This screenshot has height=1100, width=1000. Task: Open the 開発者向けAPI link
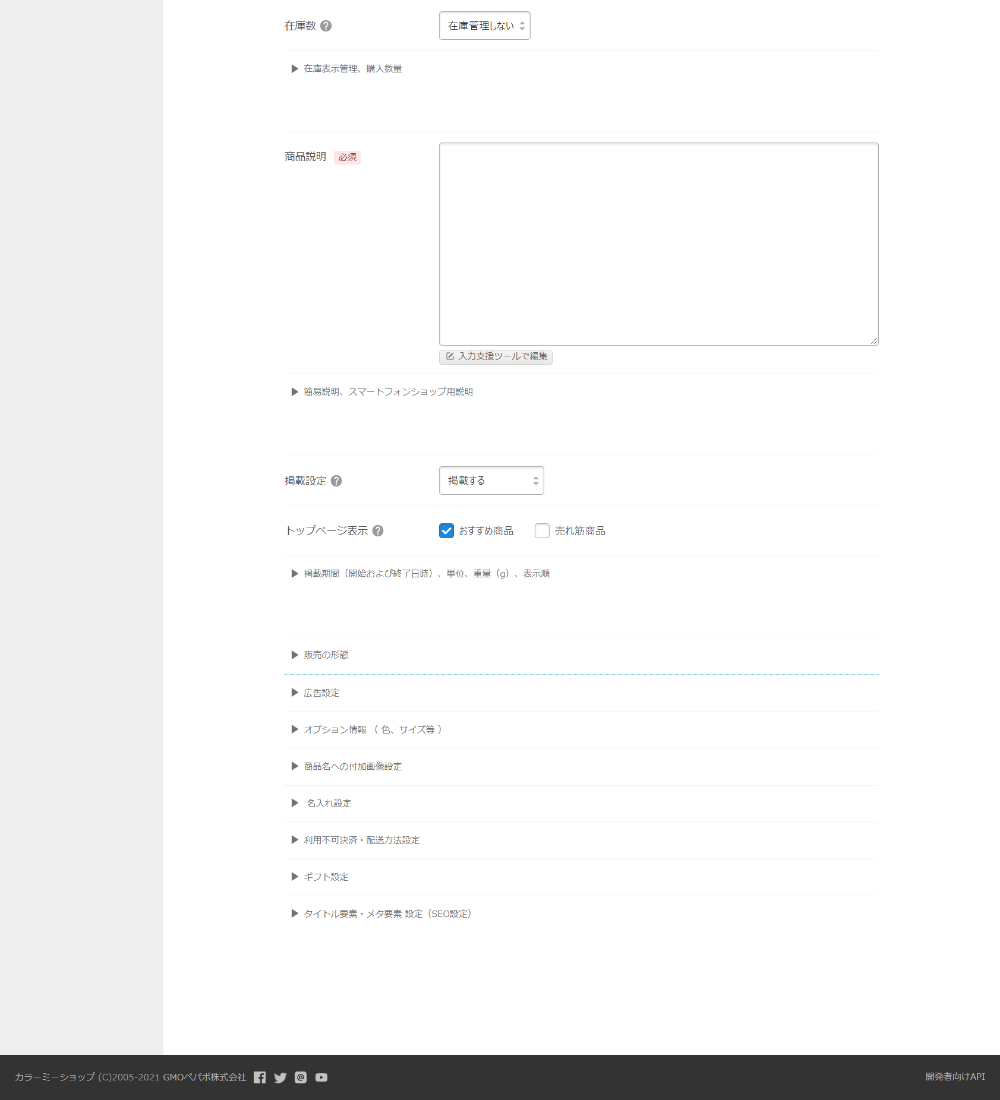pos(955,1077)
